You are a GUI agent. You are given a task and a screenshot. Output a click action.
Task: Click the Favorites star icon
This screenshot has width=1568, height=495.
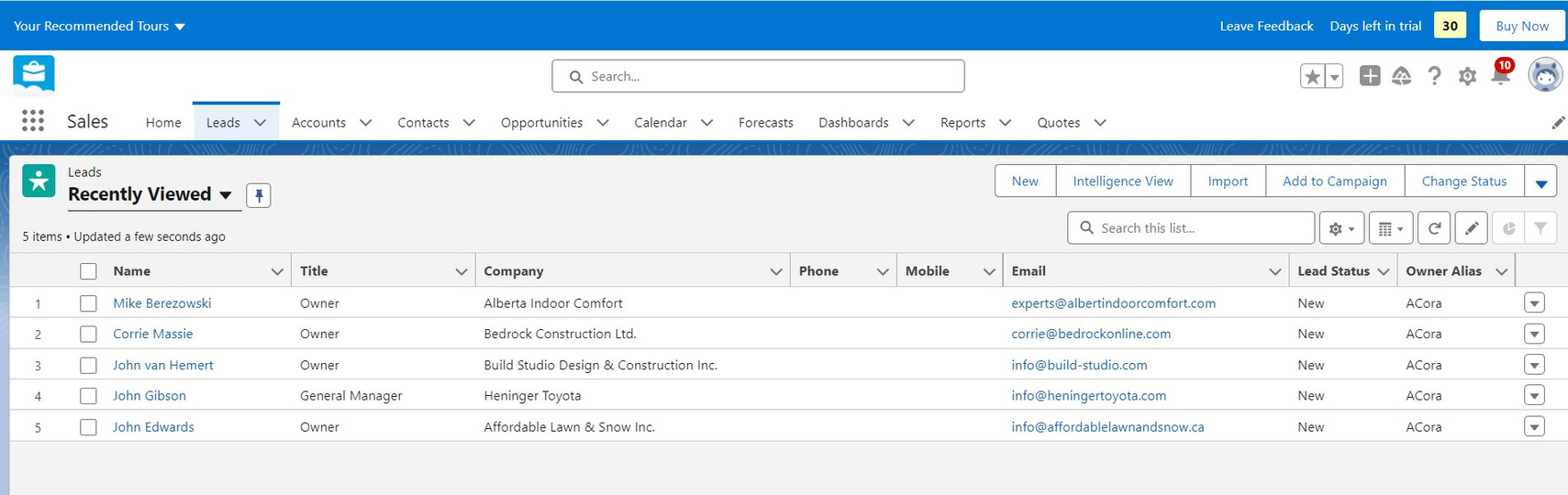click(1313, 76)
